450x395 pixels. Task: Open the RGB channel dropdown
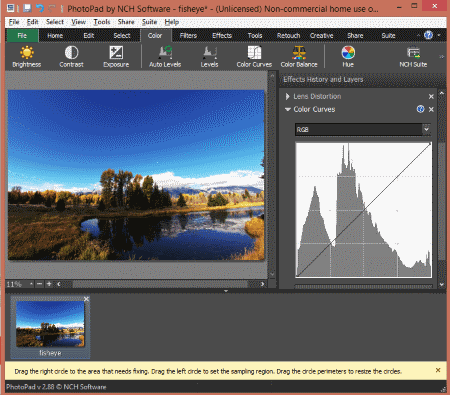click(x=426, y=129)
